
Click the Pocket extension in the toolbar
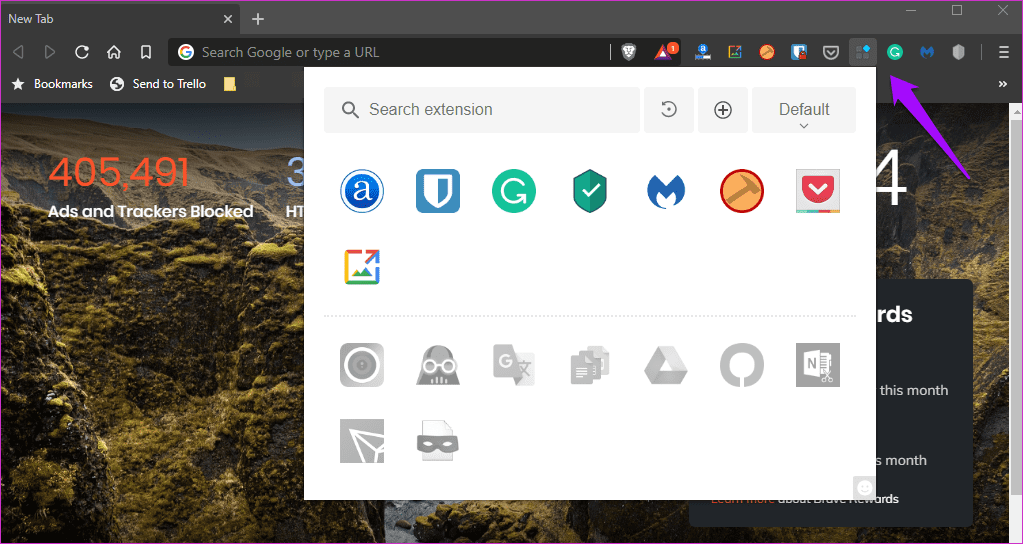coord(831,52)
